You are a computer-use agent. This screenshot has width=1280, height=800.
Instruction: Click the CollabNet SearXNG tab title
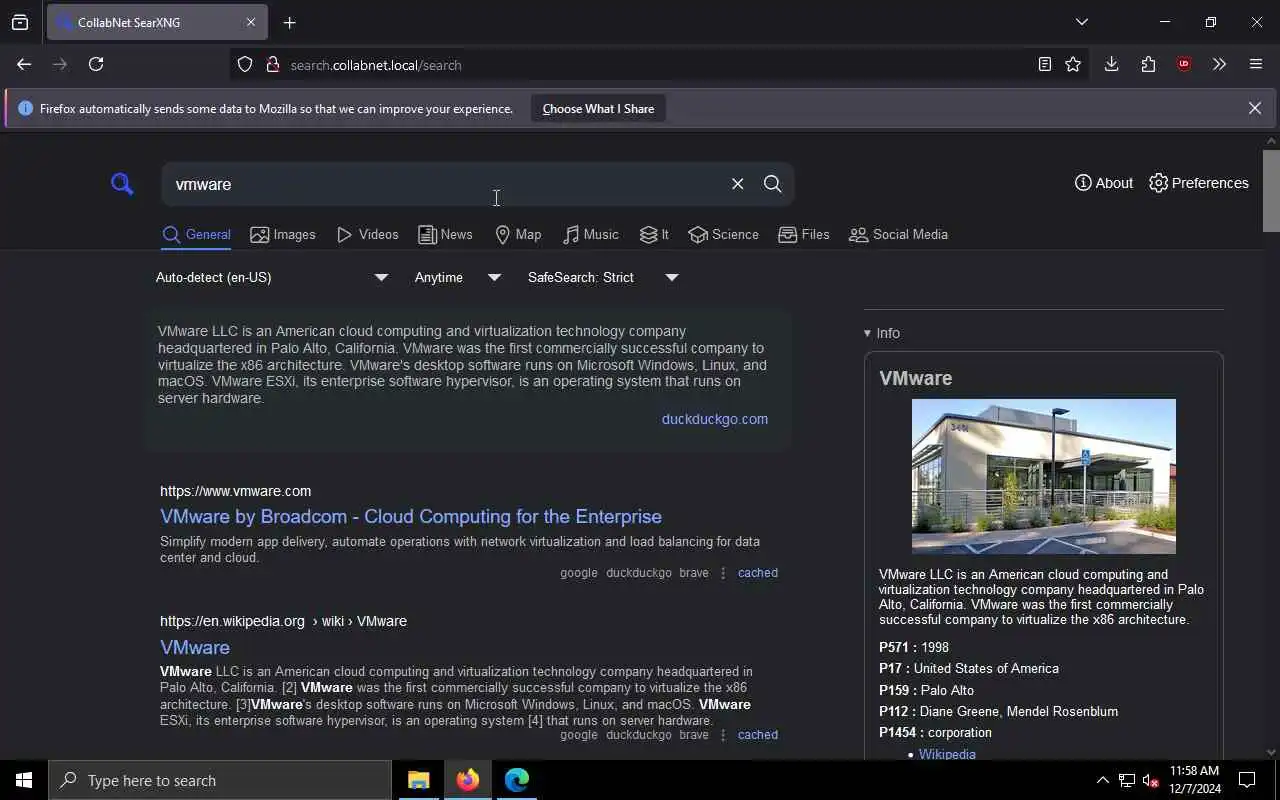point(129,22)
